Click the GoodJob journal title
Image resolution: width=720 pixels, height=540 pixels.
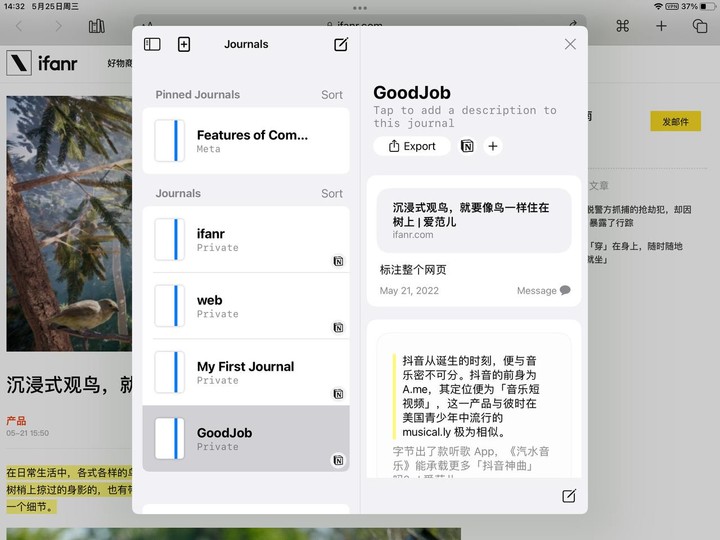click(412, 93)
